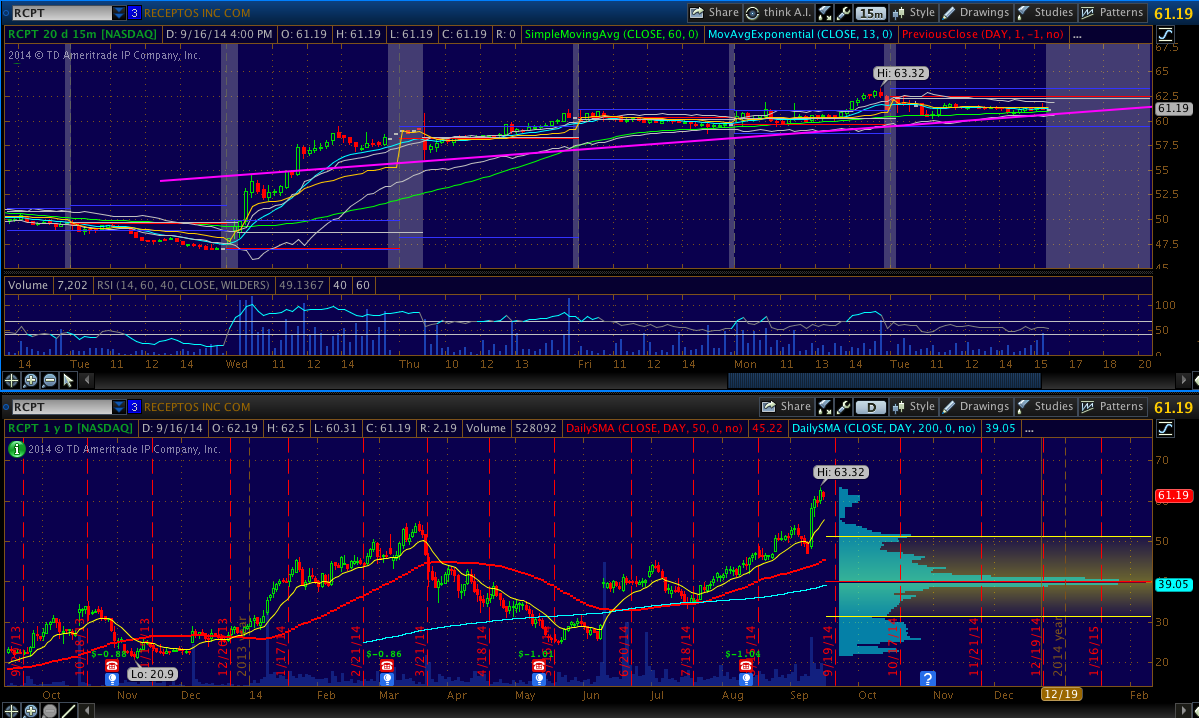Open the Studies menu in upper chart
This screenshot has width=1199, height=718.
pos(1044,13)
